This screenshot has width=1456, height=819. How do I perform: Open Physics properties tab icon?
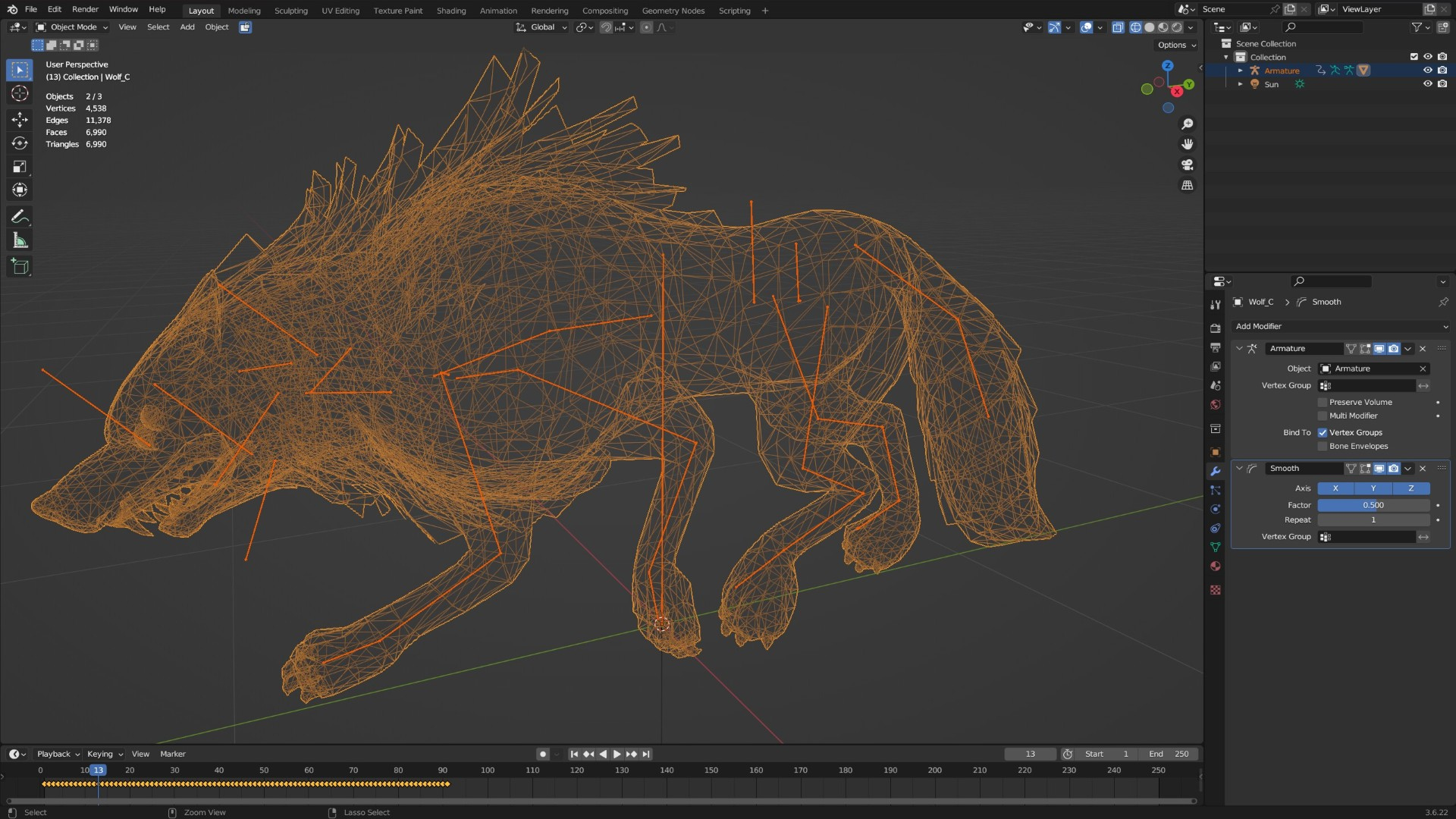[1216, 510]
